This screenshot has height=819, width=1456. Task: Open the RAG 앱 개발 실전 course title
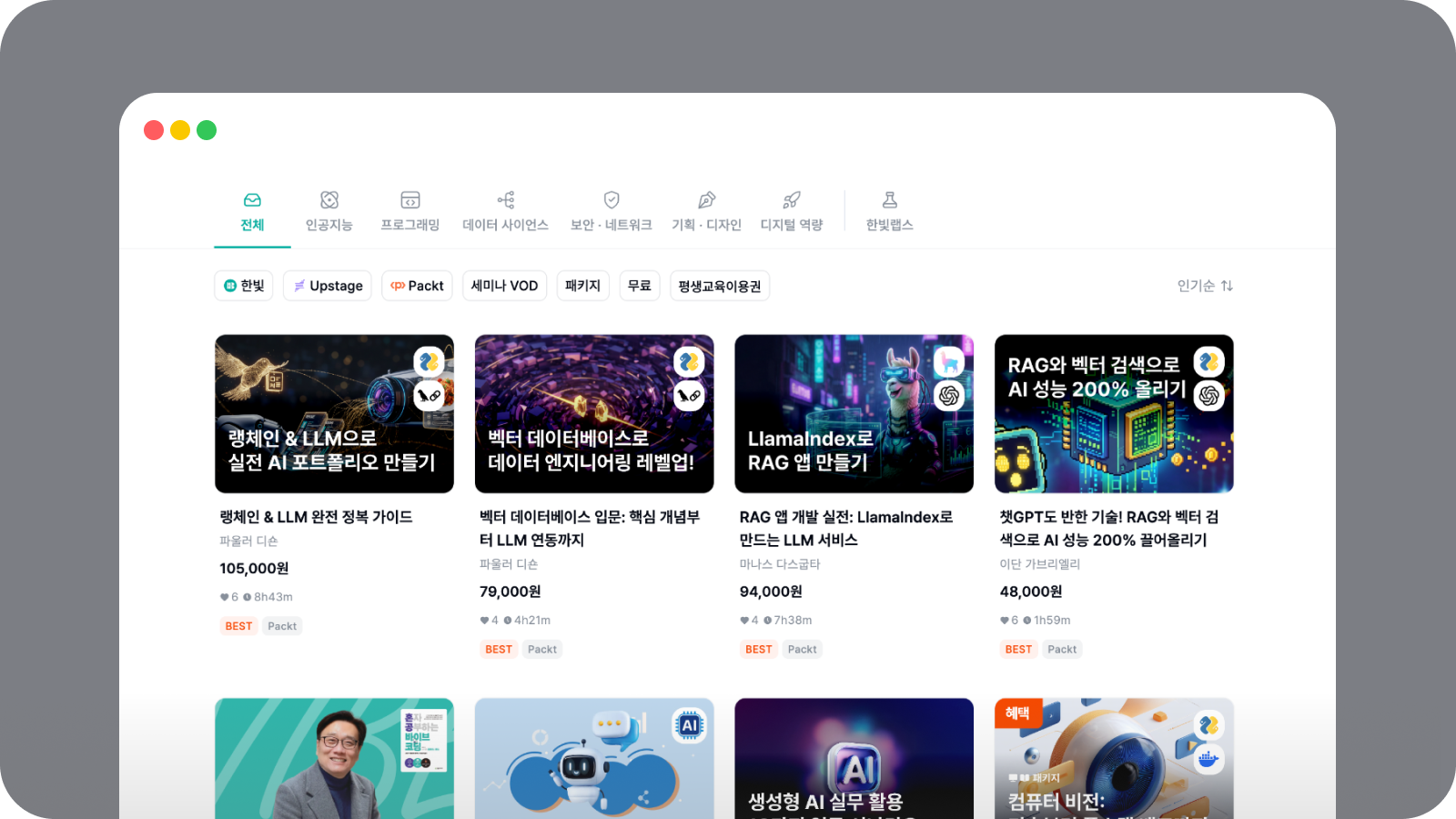(846, 529)
